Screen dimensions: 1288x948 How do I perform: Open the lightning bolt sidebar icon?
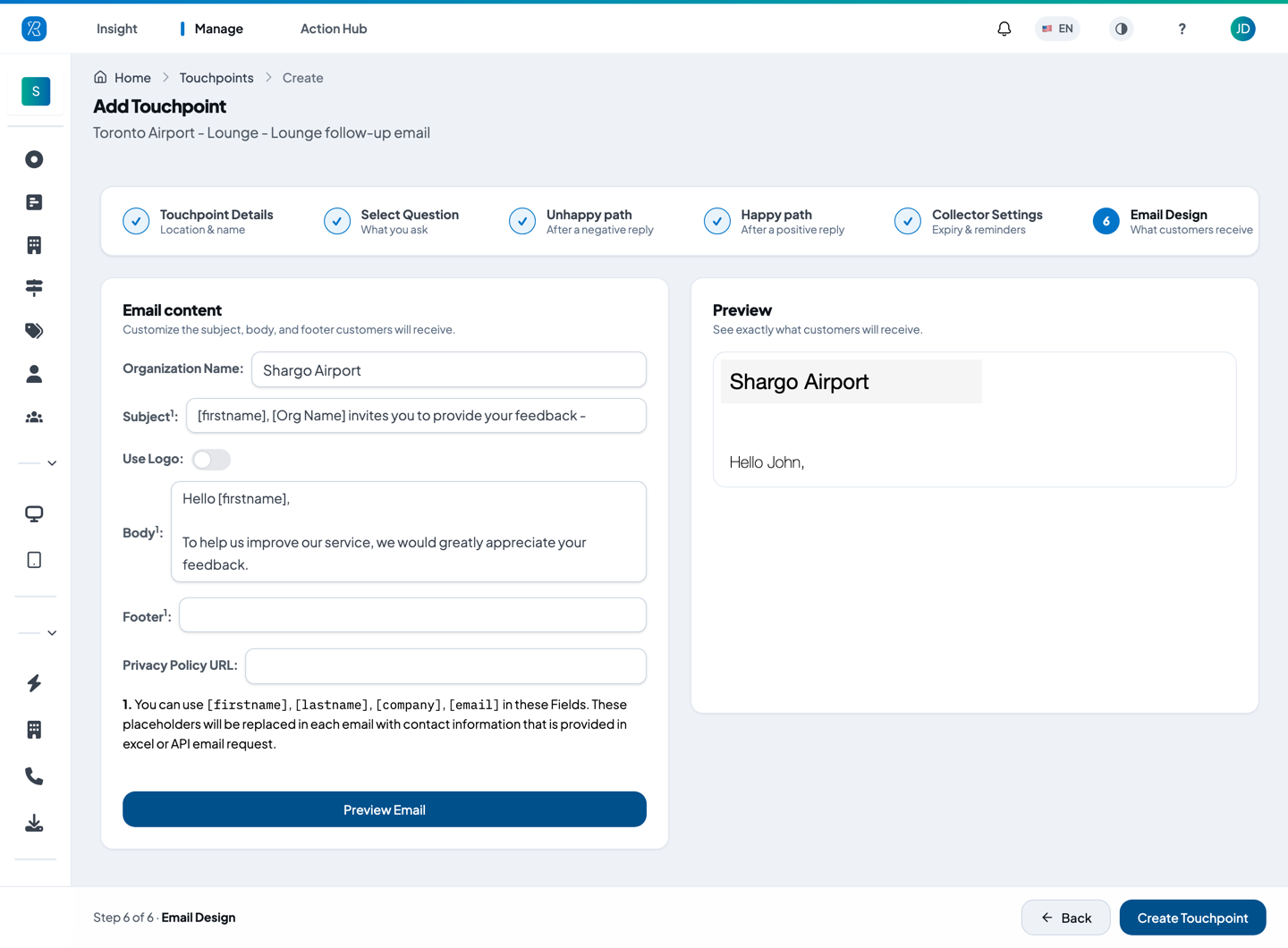pos(34,683)
